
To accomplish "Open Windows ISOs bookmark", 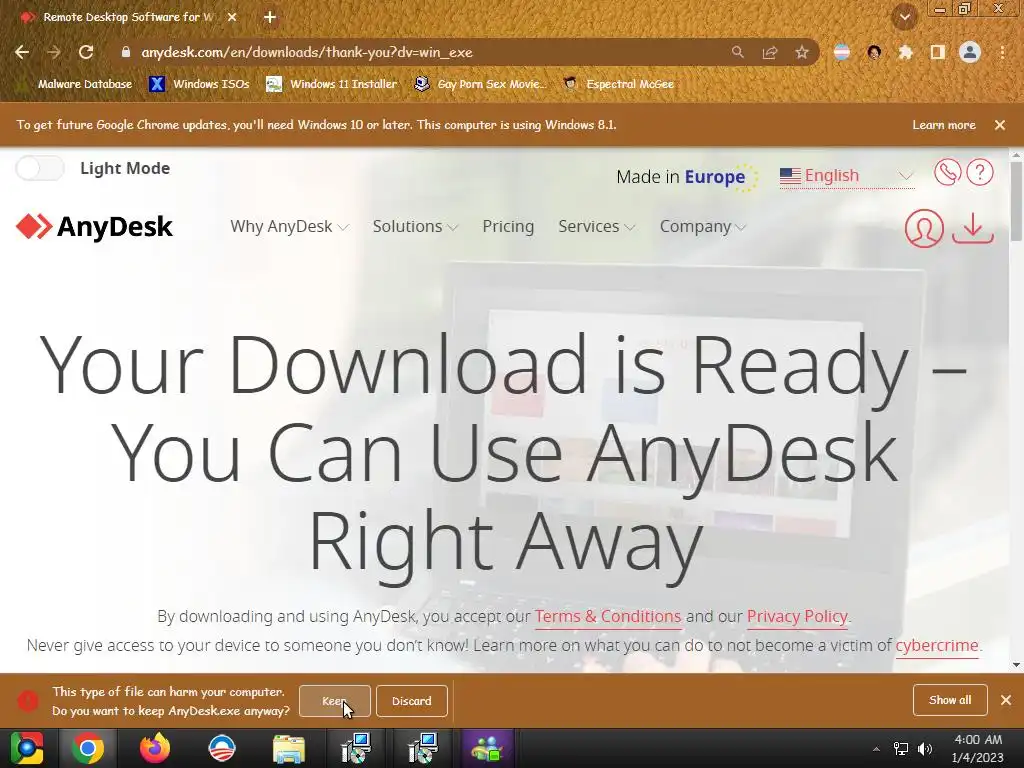I will [x=199, y=84].
